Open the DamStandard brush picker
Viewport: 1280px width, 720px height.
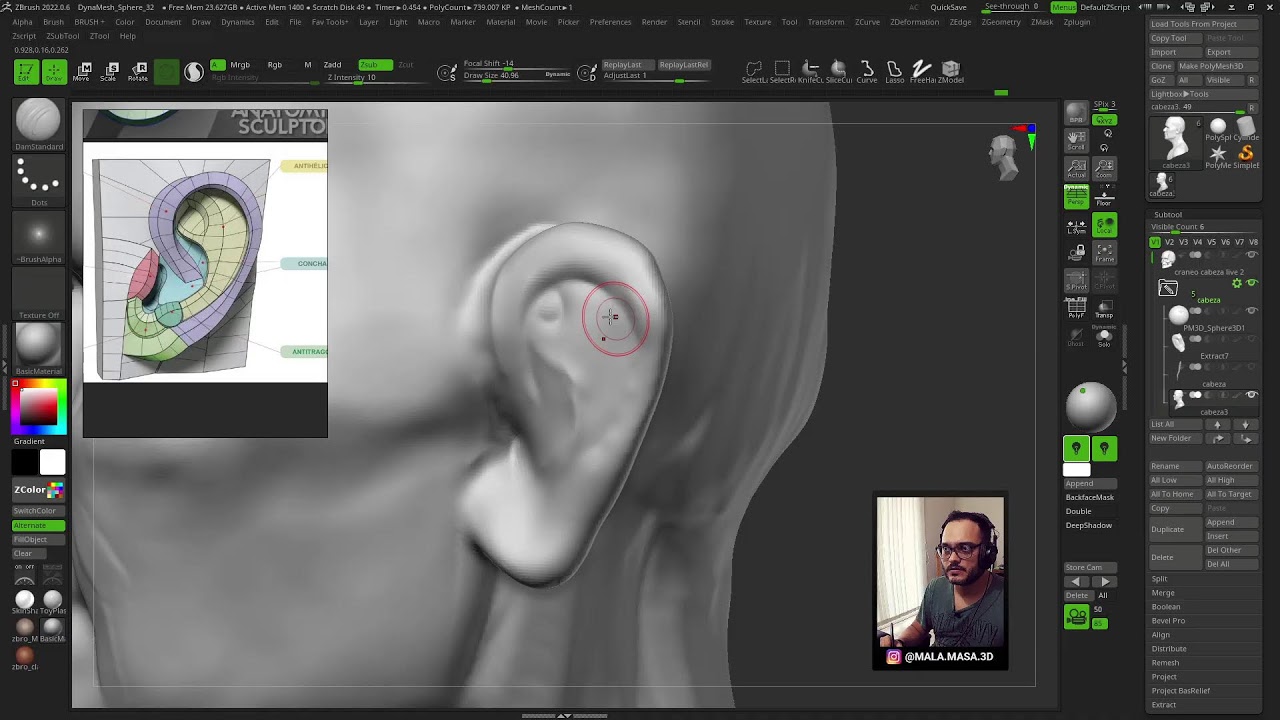pos(39,124)
